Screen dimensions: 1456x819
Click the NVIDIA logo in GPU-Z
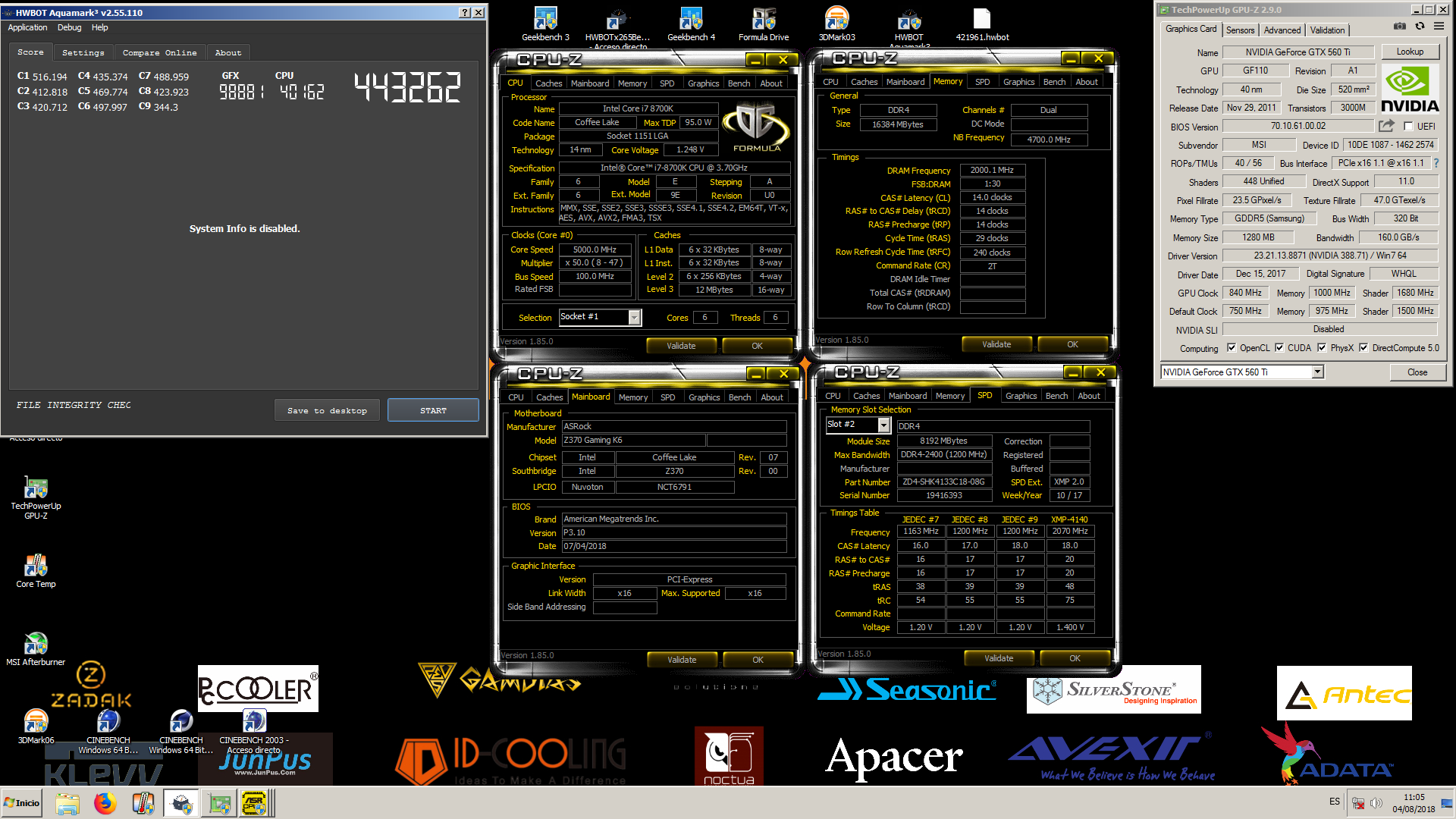pos(1410,89)
